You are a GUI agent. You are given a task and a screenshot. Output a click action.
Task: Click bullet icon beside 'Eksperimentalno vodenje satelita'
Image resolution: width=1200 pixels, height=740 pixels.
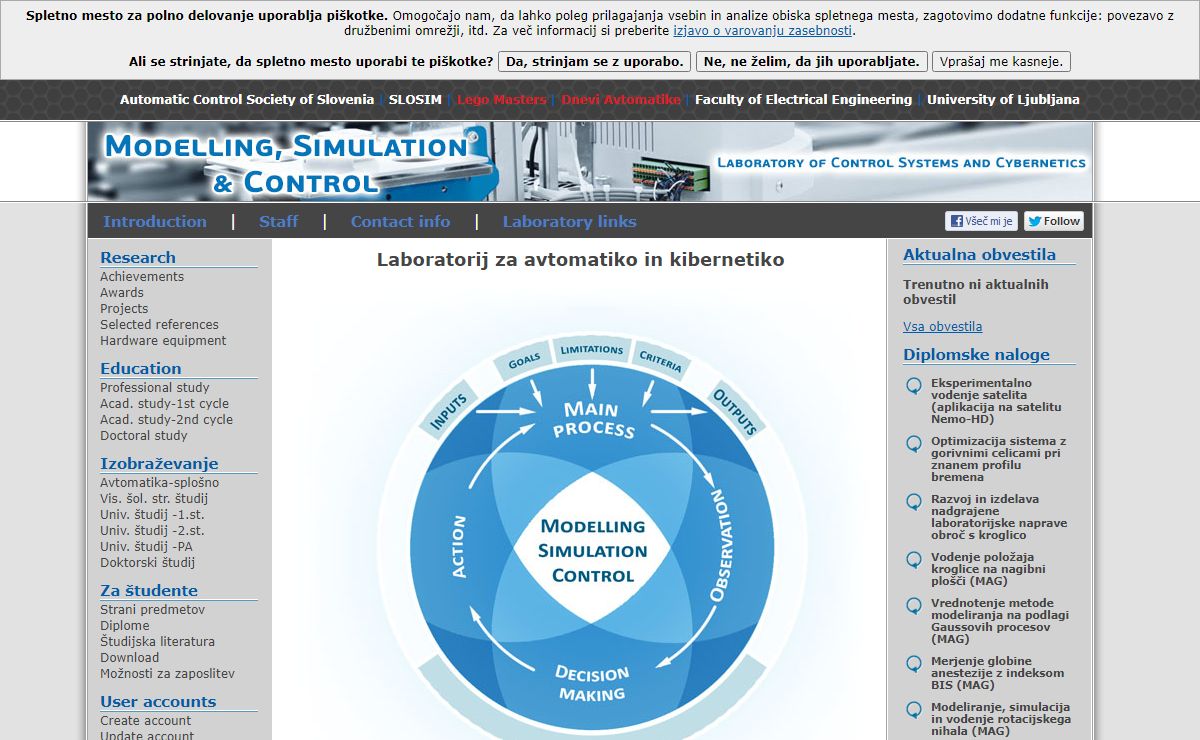(913, 386)
